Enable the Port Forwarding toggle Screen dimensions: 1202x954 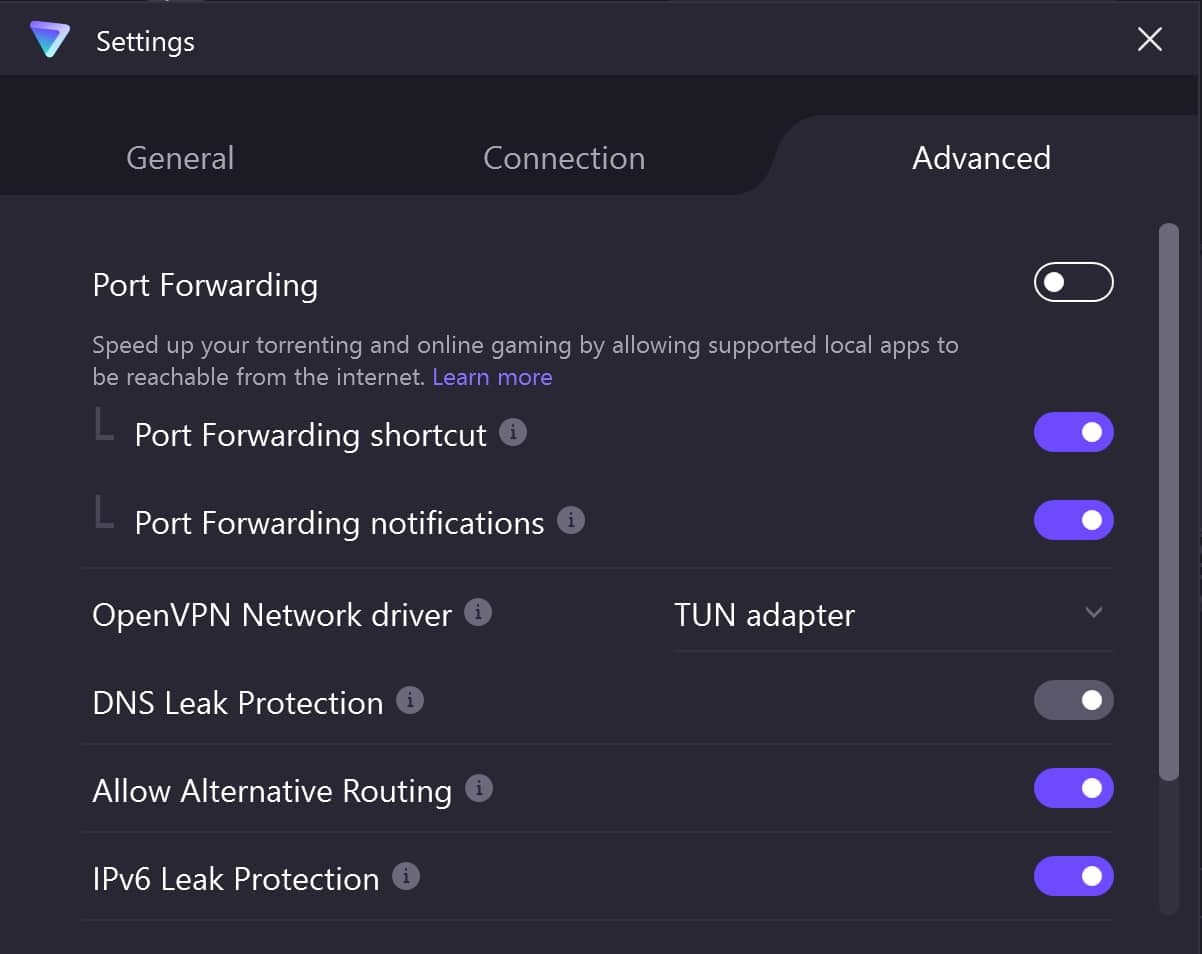pyautogui.click(x=1073, y=282)
